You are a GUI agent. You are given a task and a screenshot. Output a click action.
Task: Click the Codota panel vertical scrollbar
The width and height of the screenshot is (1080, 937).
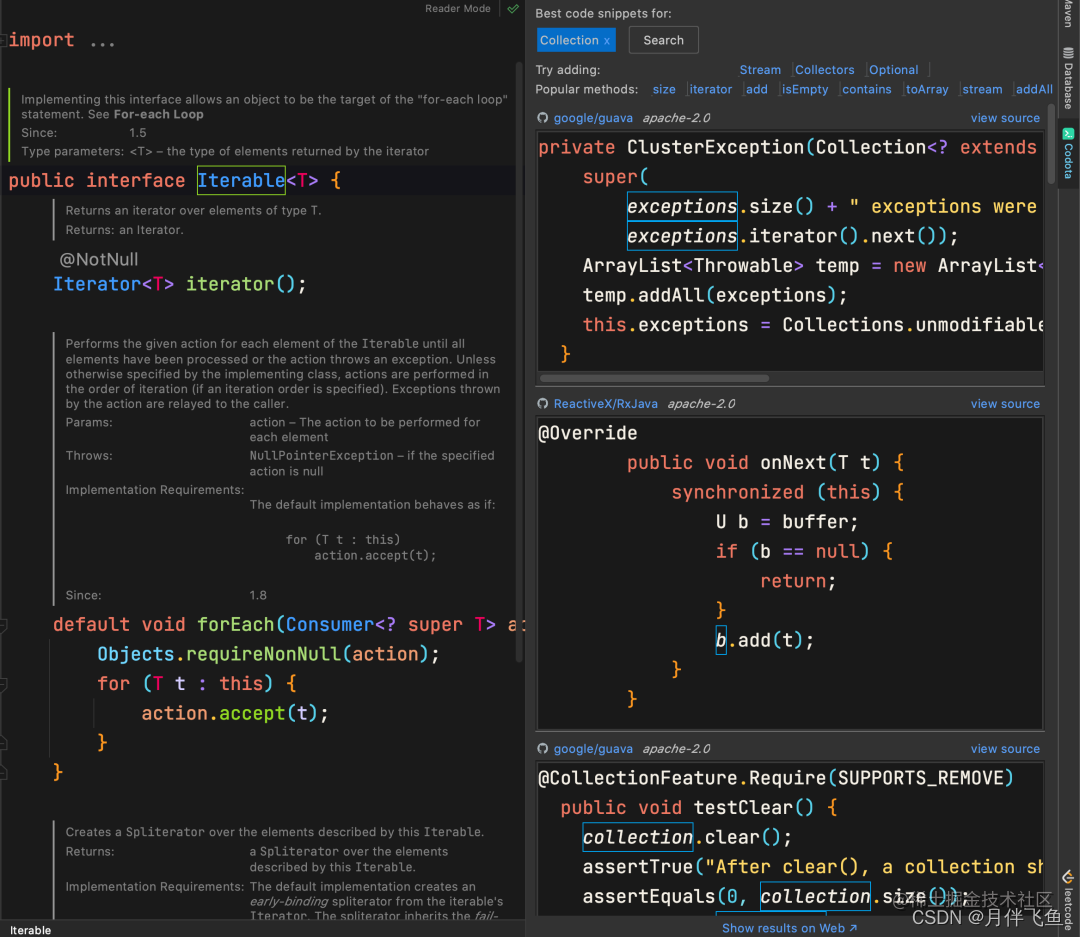point(1051,143)
